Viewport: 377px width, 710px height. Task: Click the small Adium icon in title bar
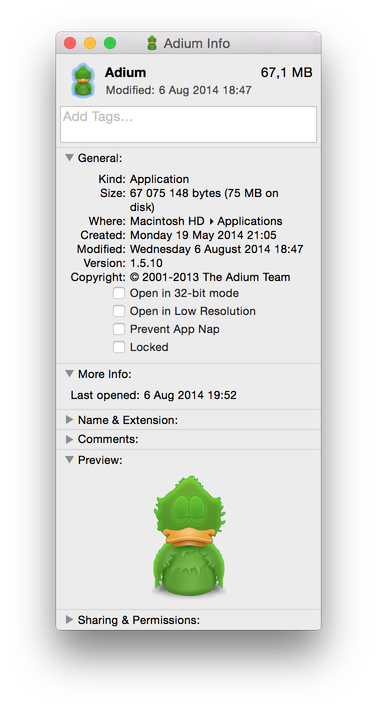(x=152, y=43)
